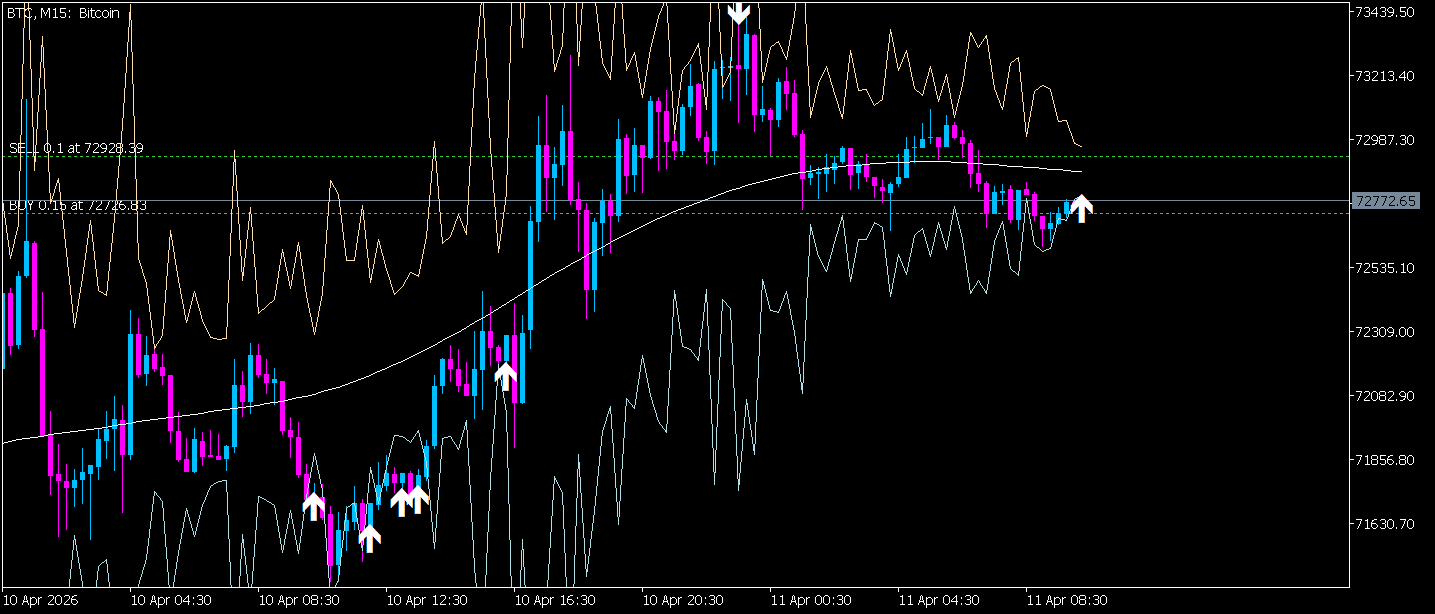Viewport: 1435px width, 614px height.
Task: Click the 71630.70 price scale label
Action: [x=1384, y=524]
